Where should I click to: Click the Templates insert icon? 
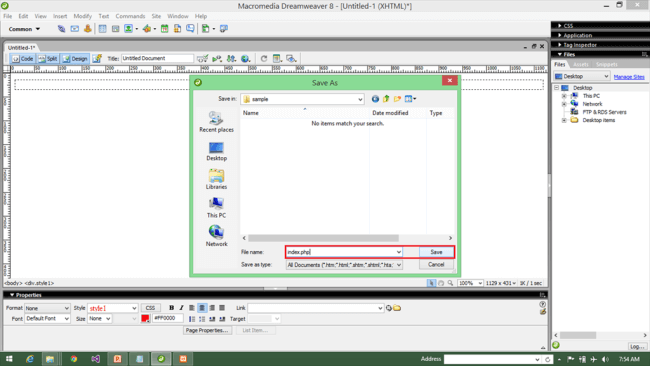pyautogui.click(x=206, y=29)
